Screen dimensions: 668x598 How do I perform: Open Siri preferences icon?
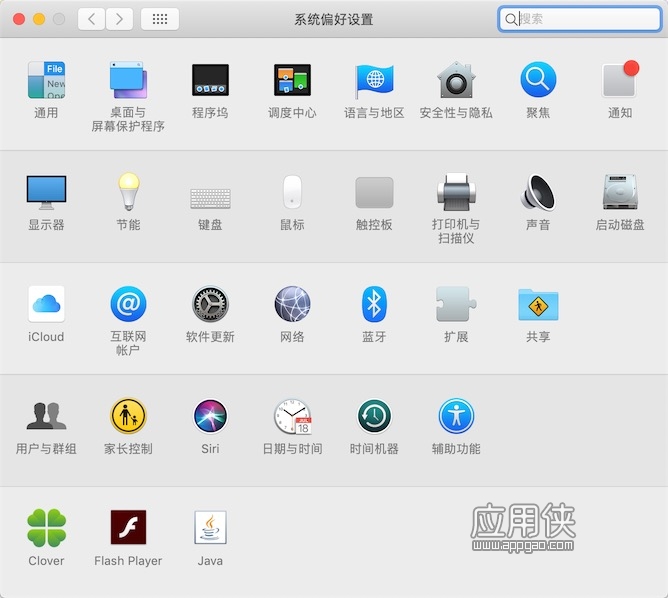210,416
